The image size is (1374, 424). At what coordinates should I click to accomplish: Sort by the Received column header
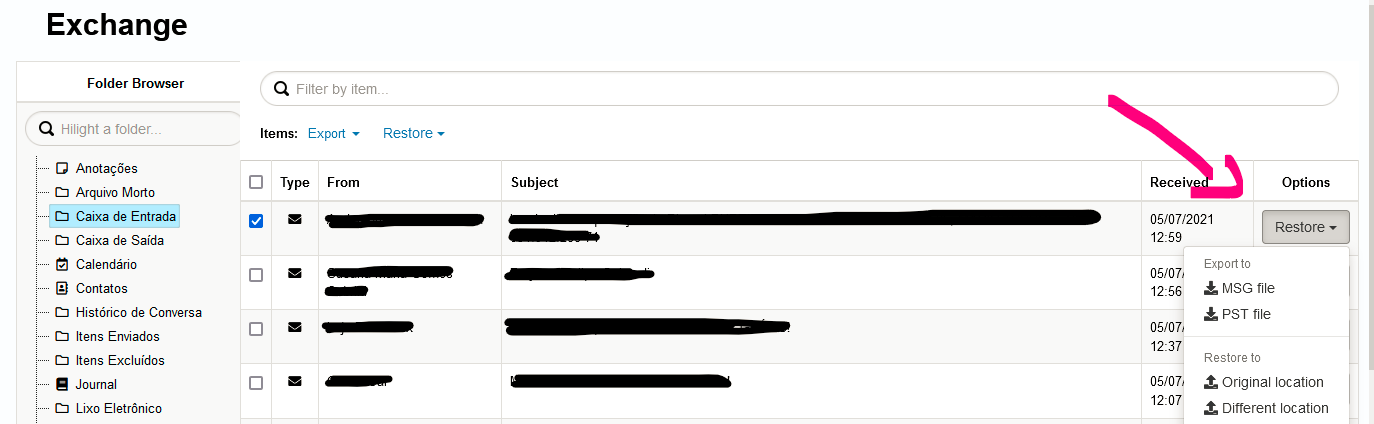click(1179, 182)
